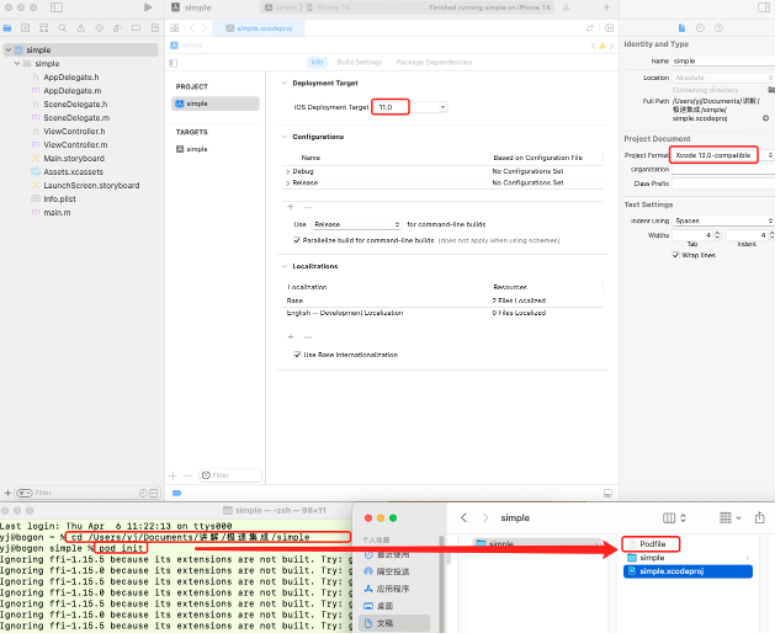Choose containing directory folder icon
Viewport: 776px width, 634px height.
tap(771, 90)
